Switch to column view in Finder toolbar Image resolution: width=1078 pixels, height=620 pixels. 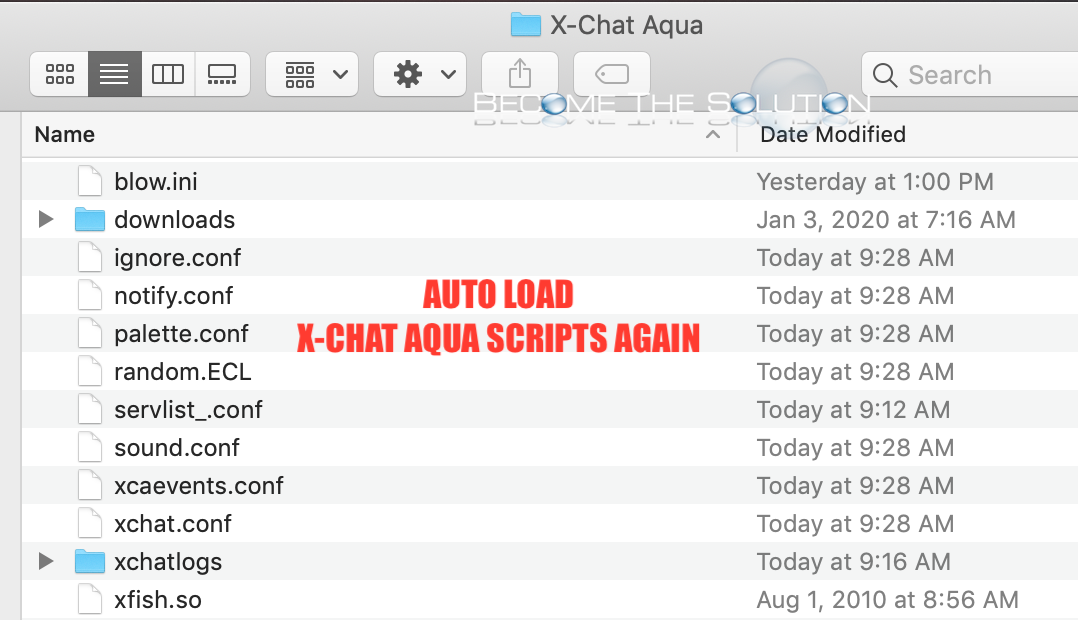168,74
